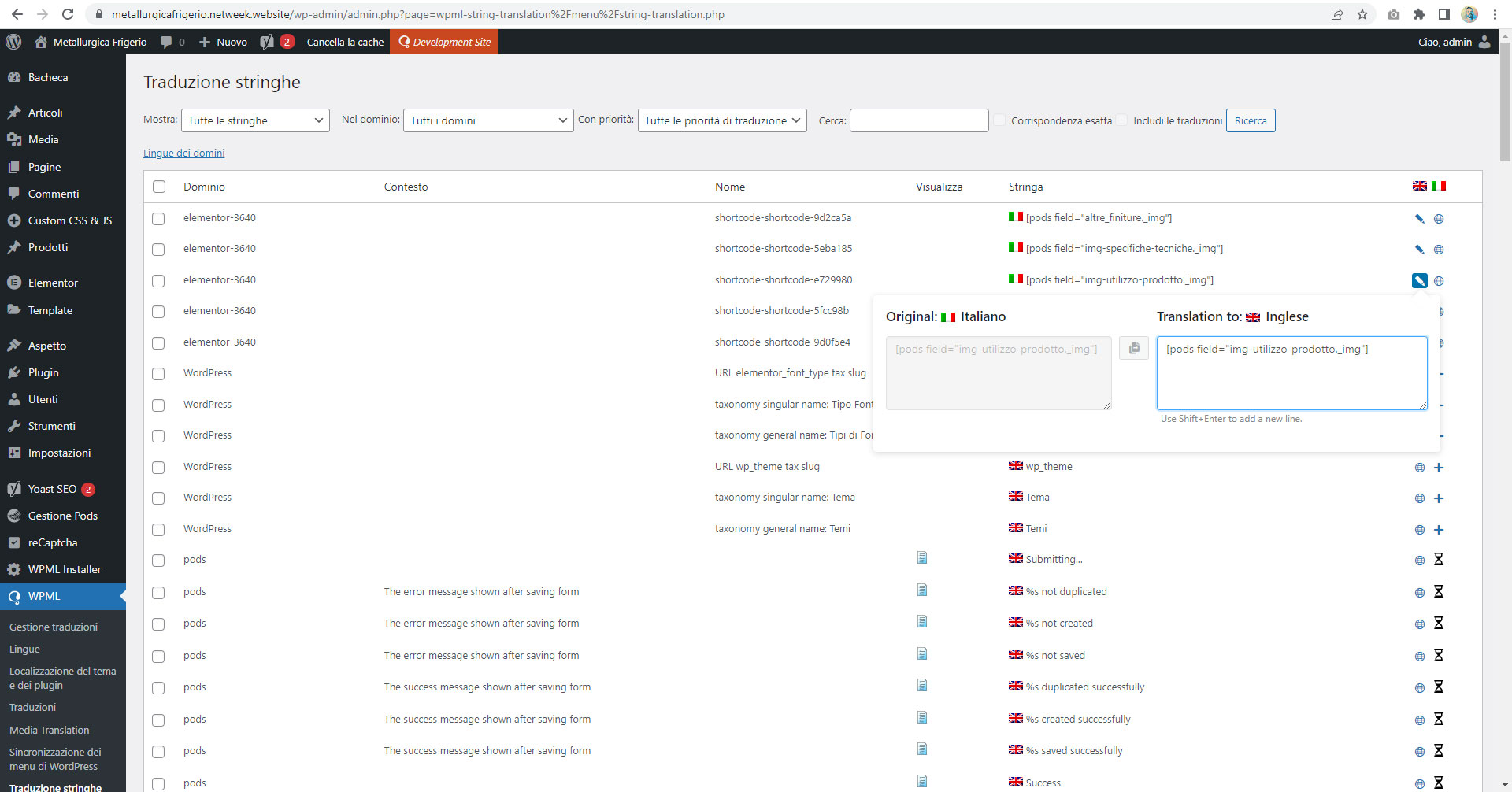The width and height of the screenshot is (1512, 792).
Task: Check the box for shortcode-shortcode-e729980 row
Action: (158, 281)
